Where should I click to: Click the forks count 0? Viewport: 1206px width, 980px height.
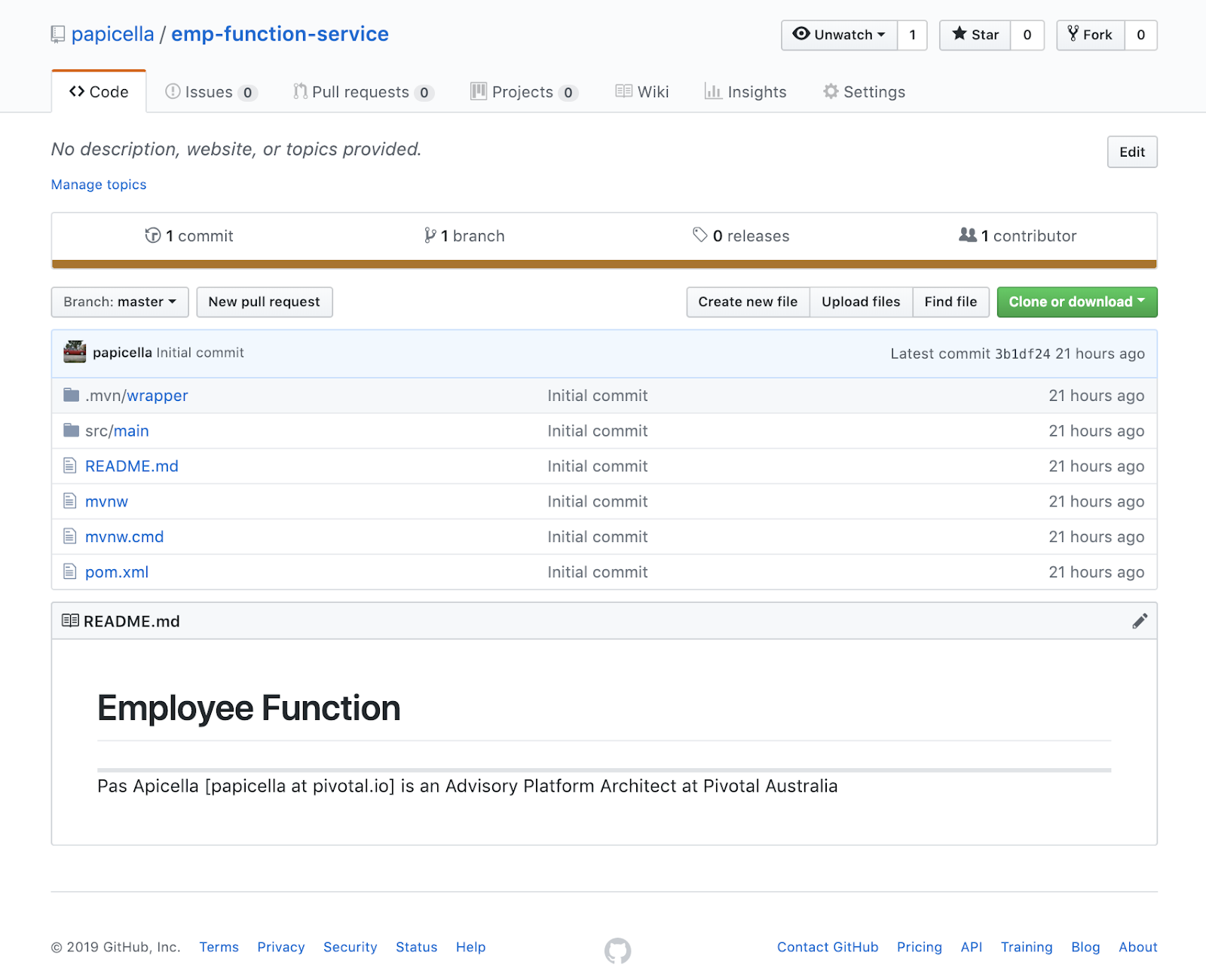pyautogui.click(x=1141, y=35)
